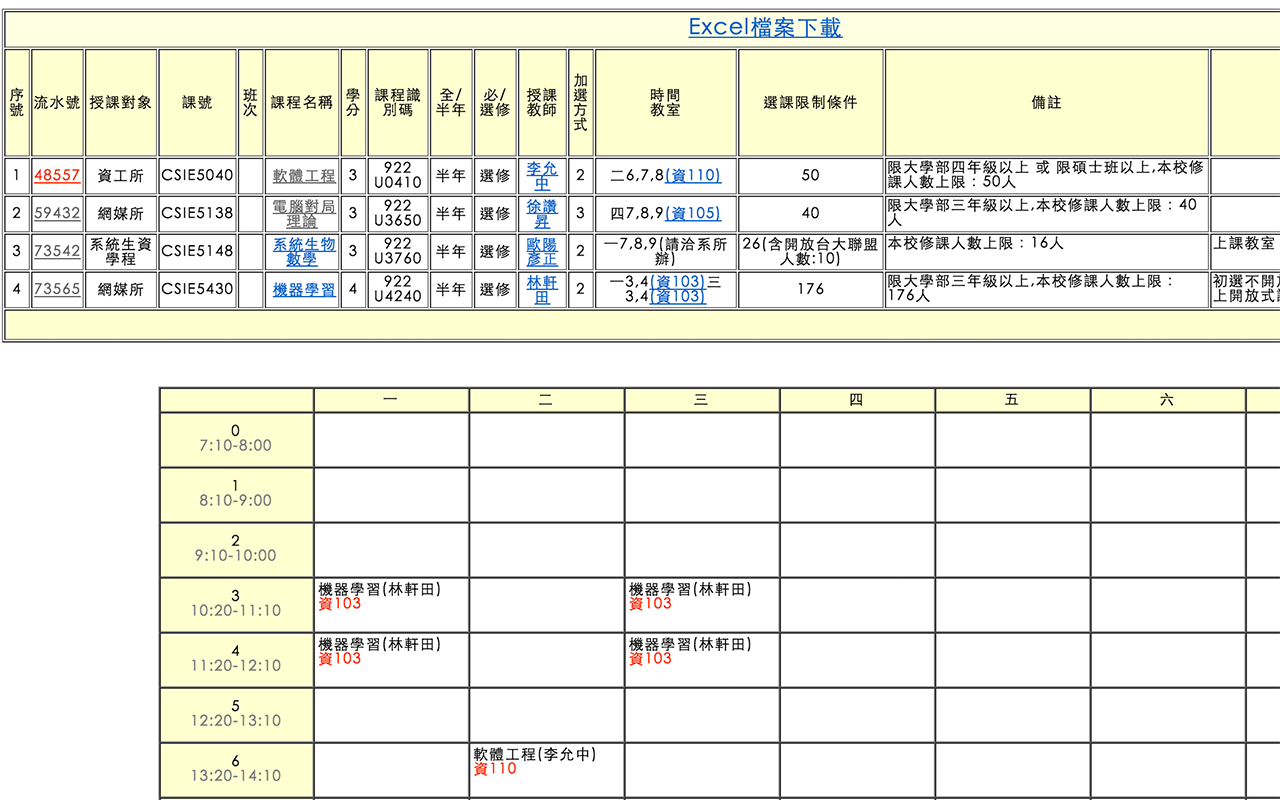Open classroom 資105 link
Image resolution: width=1280 pixels, height=800 pixels.
tap(692, 213)
